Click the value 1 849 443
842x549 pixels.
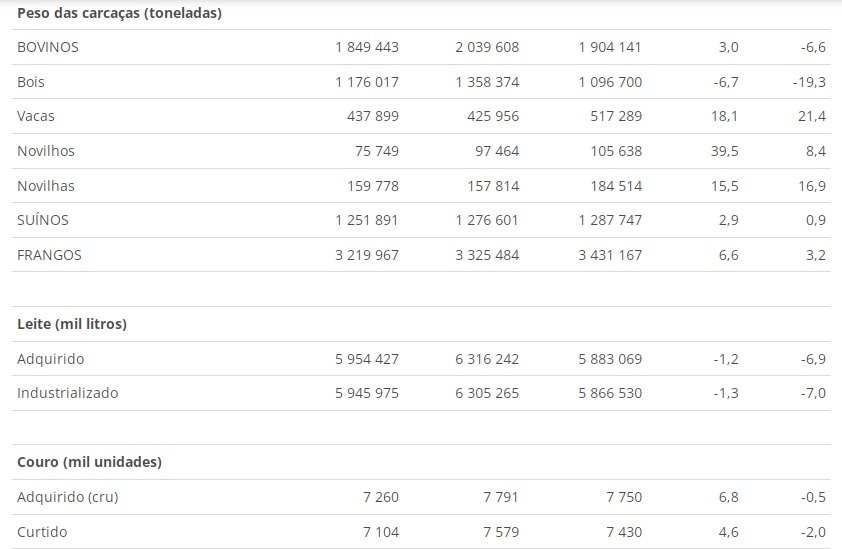click(367, 47)
